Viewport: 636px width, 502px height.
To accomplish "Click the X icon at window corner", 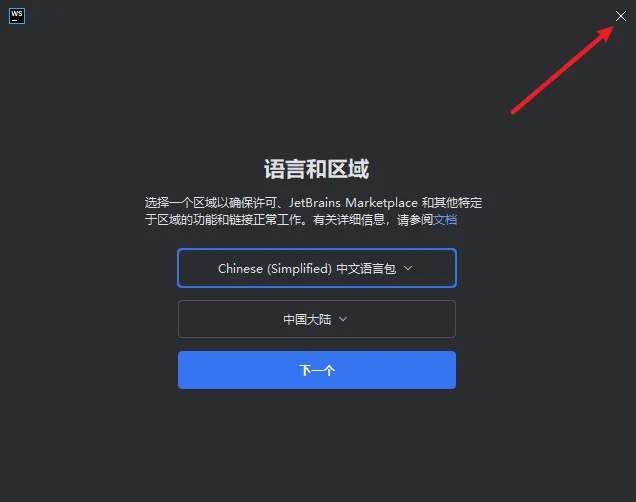I will pos(621,16).
